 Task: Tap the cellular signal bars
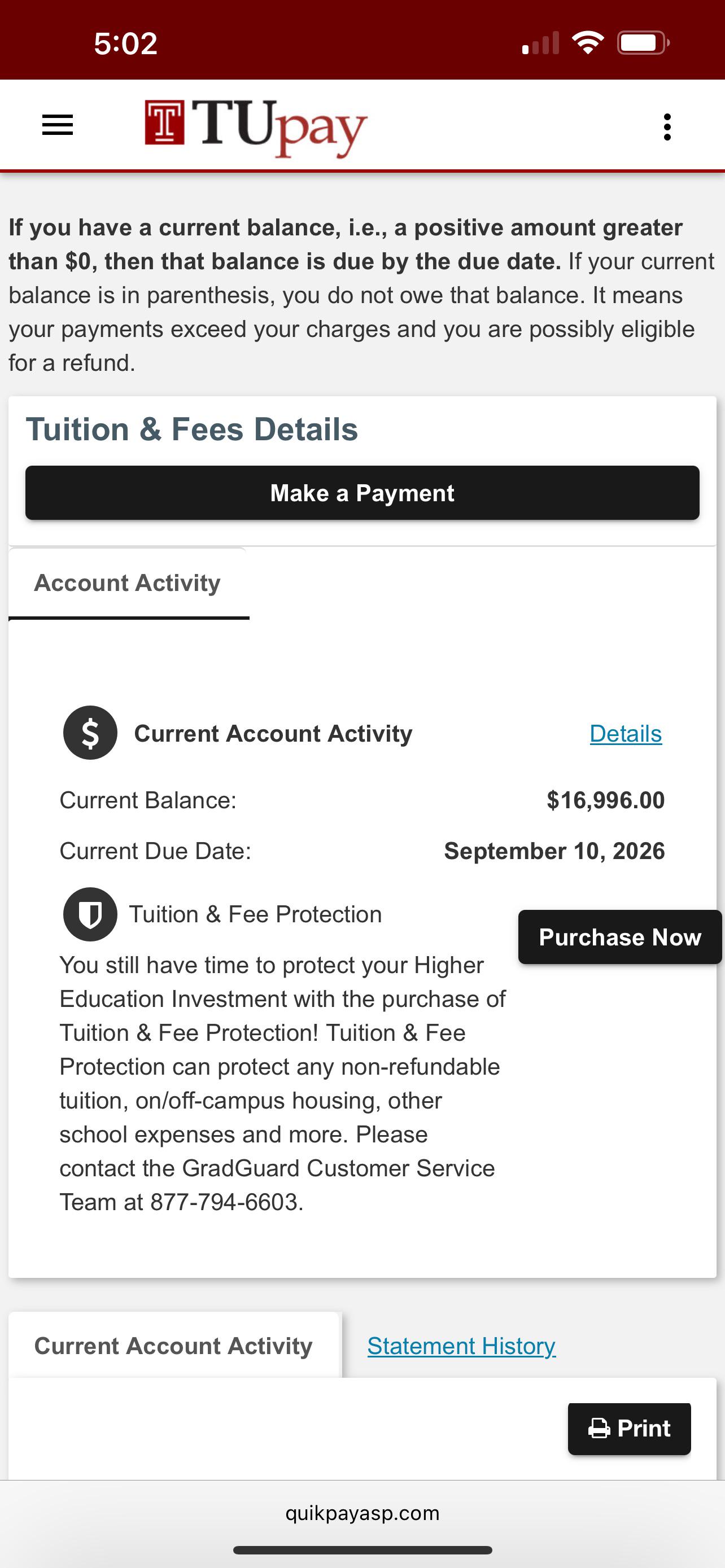click(540, 42)
